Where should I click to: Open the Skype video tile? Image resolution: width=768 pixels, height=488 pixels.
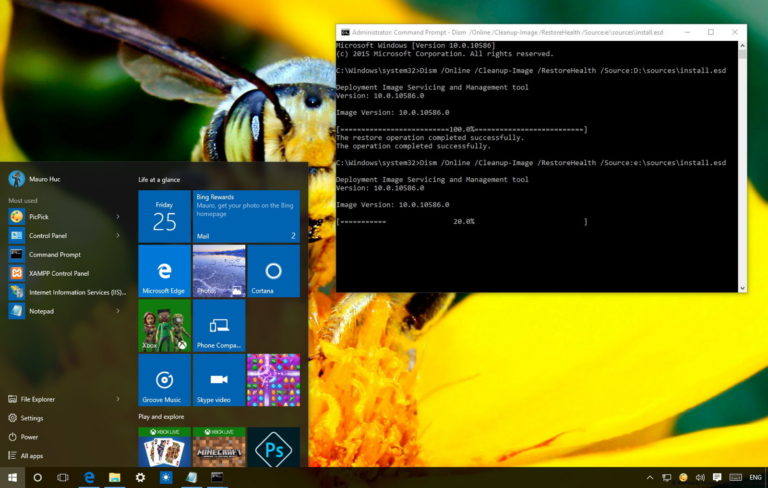pos(218,380)
